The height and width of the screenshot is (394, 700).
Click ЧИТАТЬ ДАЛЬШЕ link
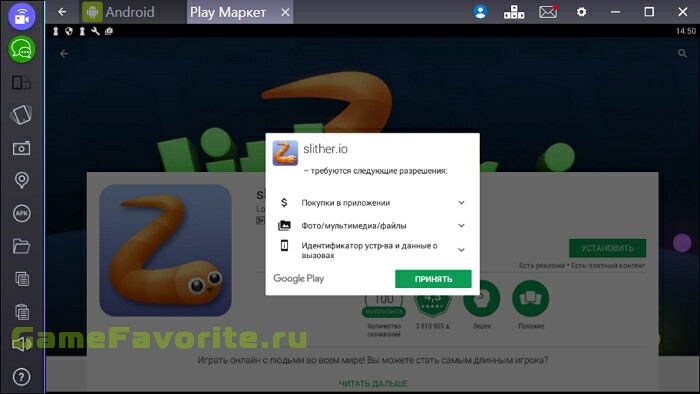pyautogui.click(x=373, y=384)
